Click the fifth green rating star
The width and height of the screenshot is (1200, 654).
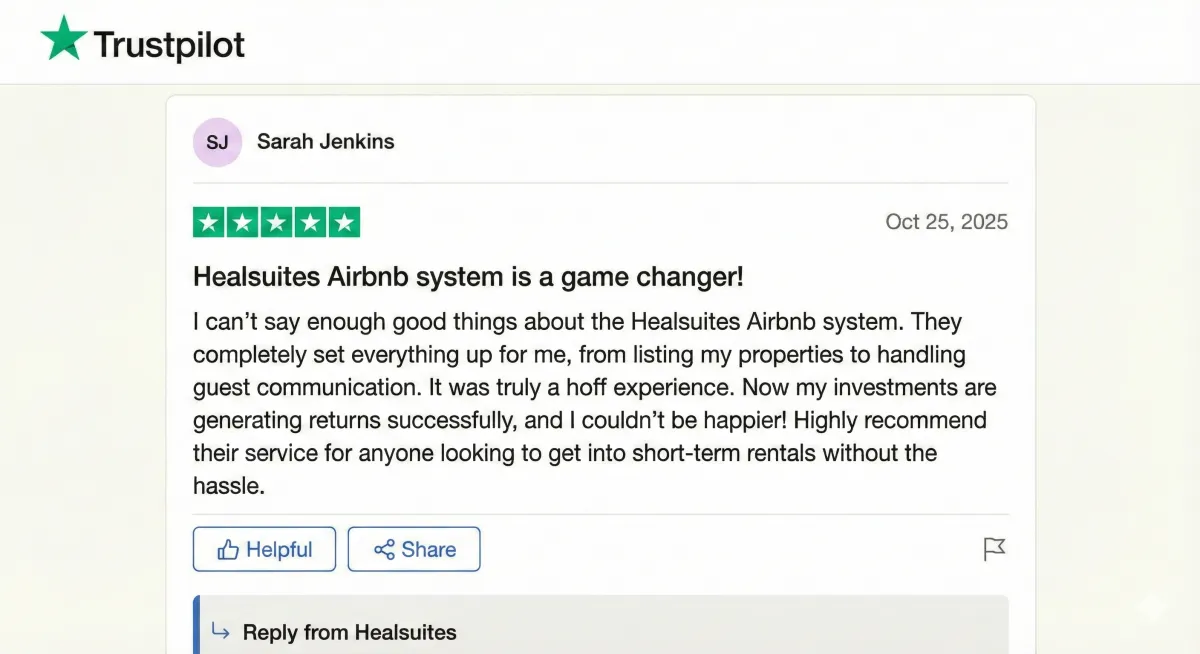(x=344, y=222)
